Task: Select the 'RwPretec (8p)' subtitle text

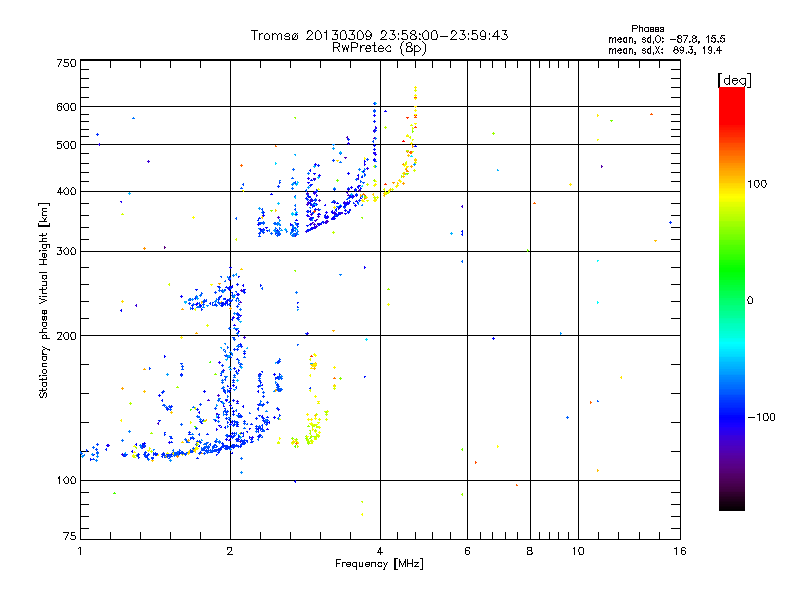Action: (x=379, y=48)
